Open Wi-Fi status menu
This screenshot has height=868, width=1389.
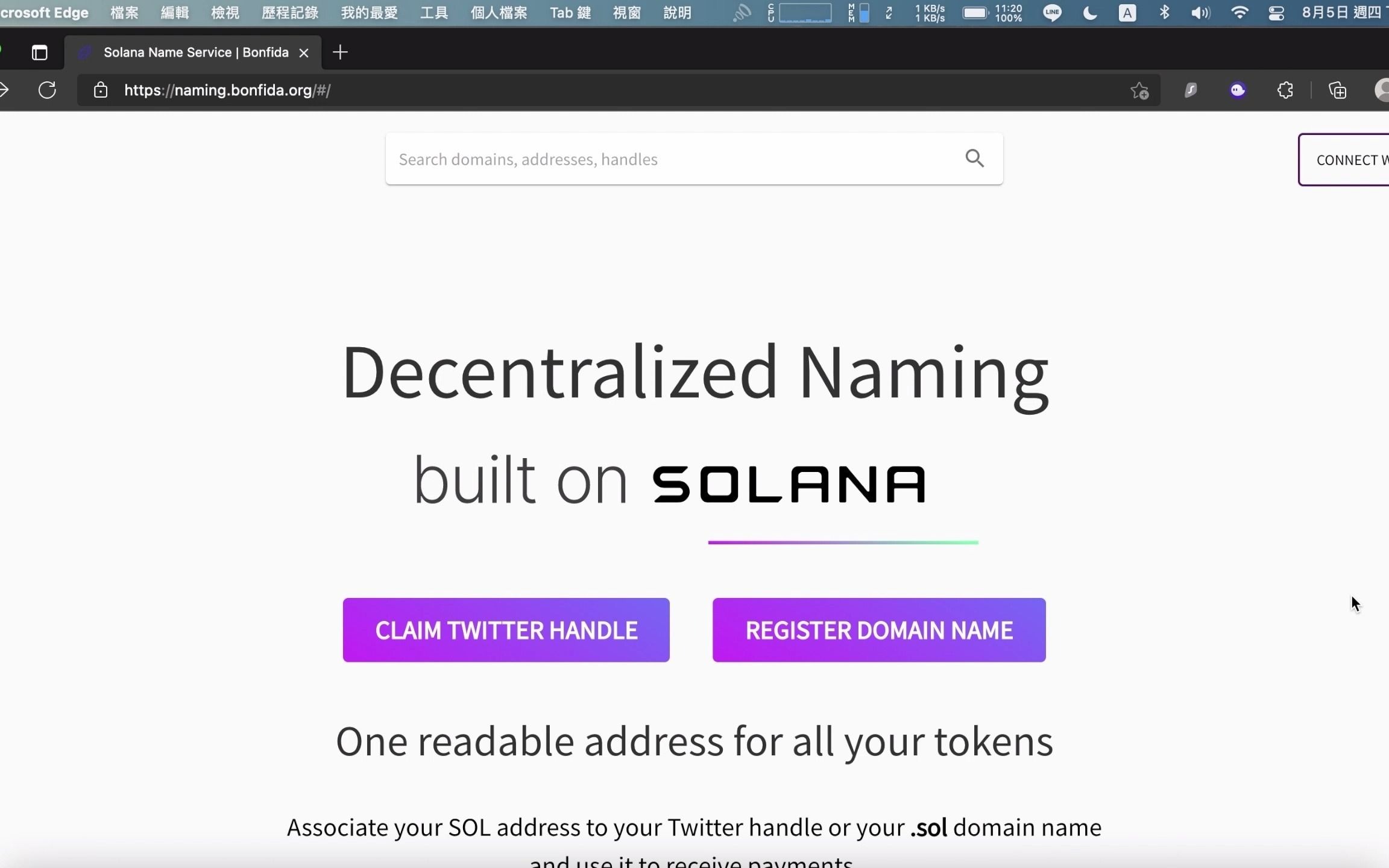[1239, 13]
